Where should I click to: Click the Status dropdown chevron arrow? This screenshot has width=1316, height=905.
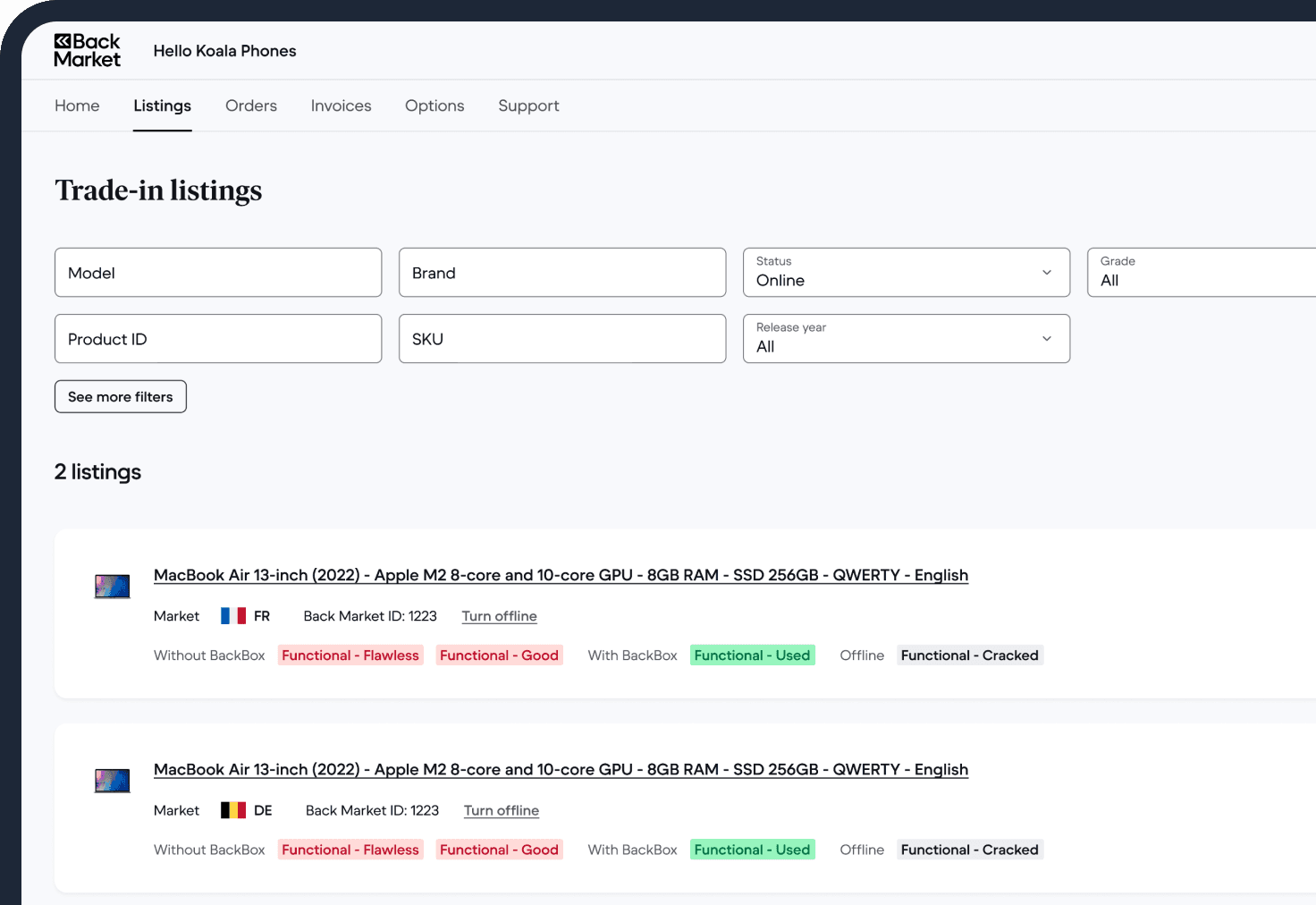1047,273
